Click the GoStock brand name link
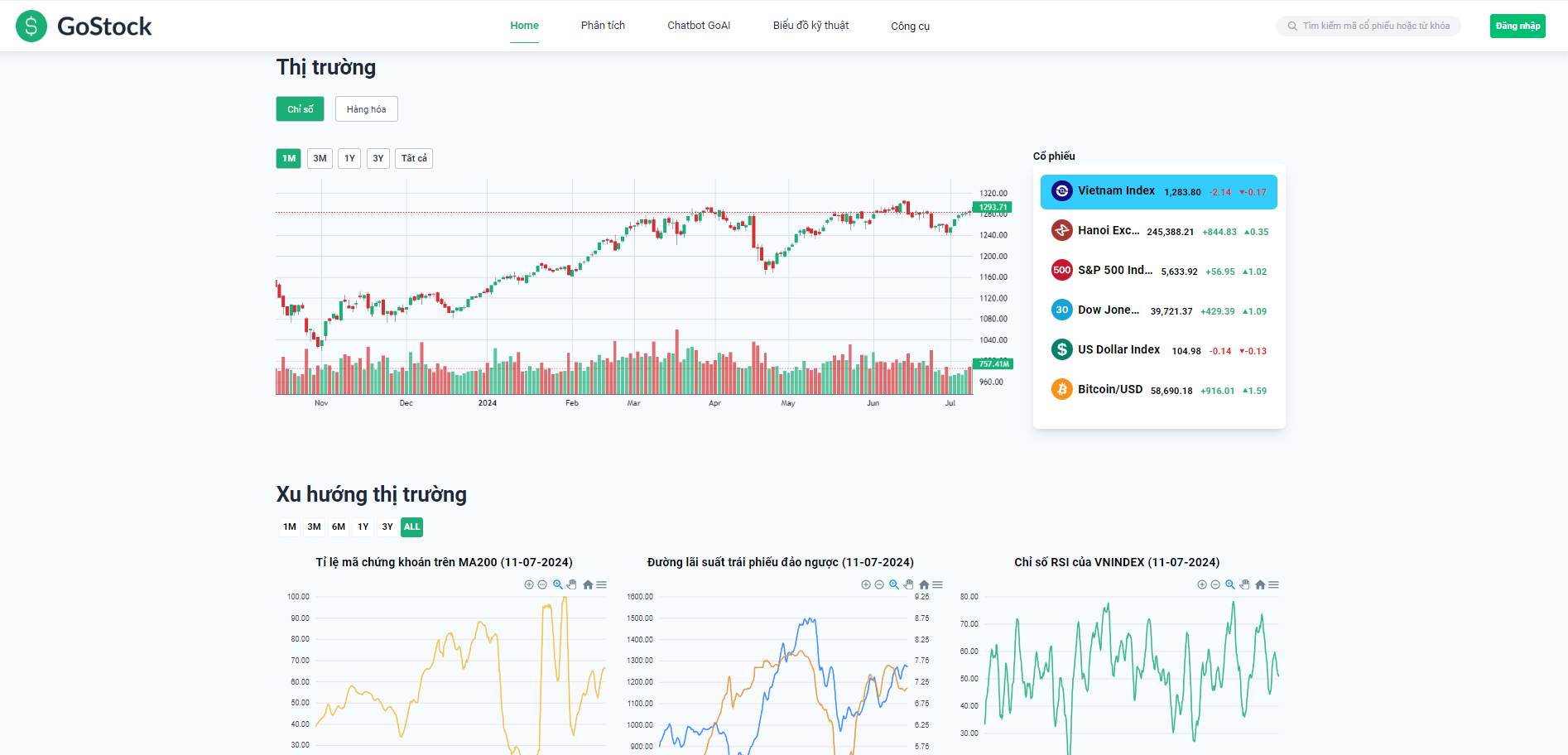The image size is (1568, 755). [x=104, y=26]
